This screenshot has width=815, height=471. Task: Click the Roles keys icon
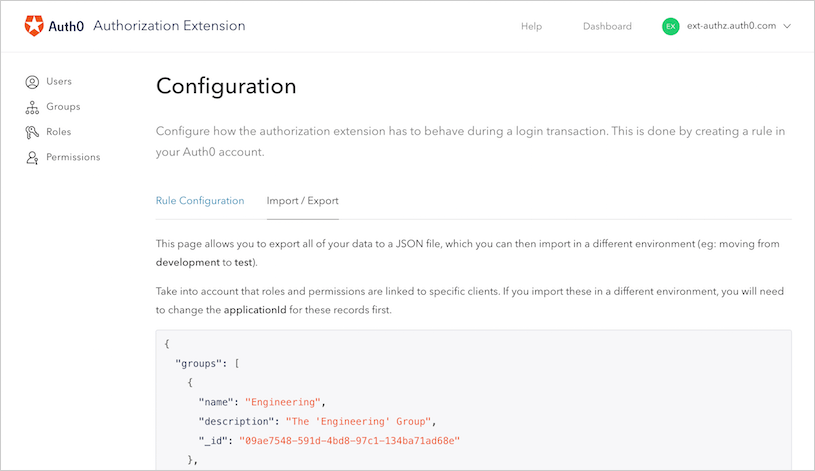[32, 132]
